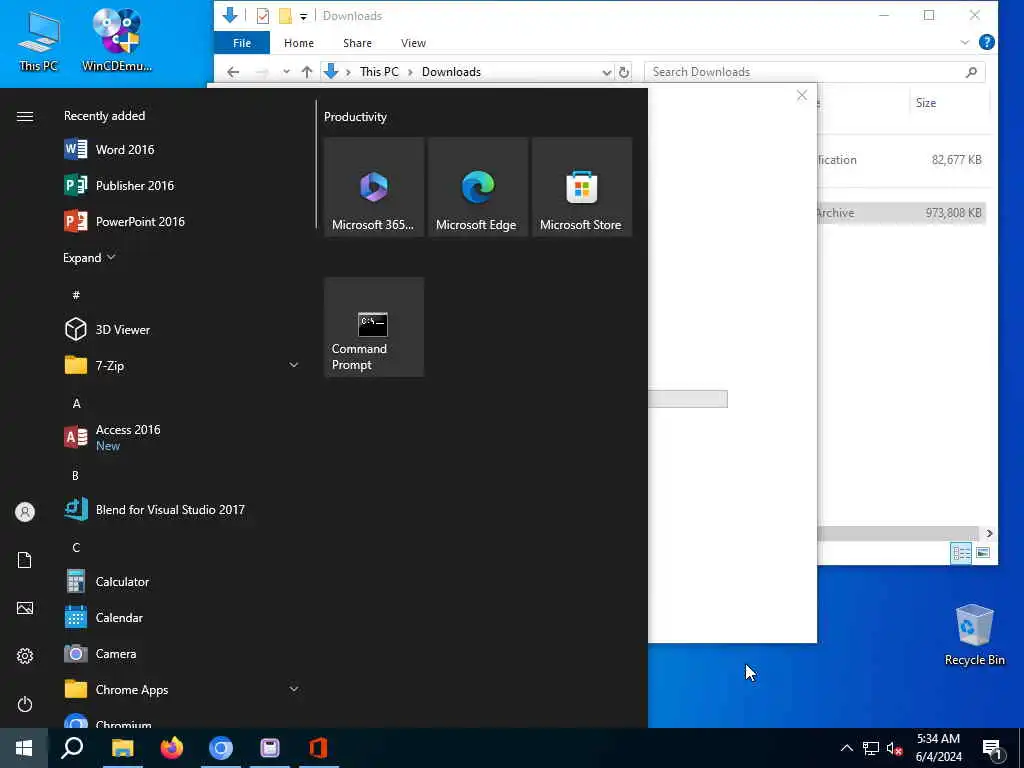
Task: Click the Search Downloads field
Action: click(815, 72)
